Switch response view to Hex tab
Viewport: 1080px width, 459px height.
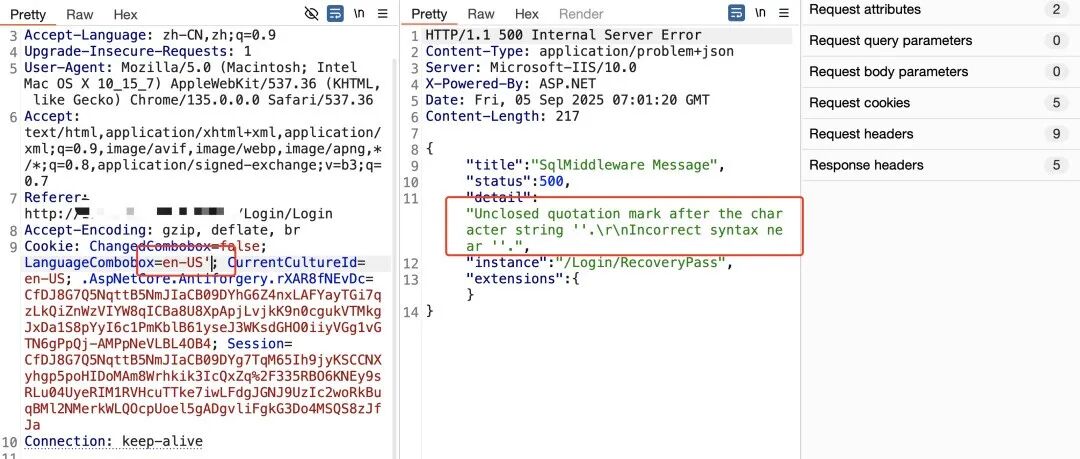click(527, 14)
